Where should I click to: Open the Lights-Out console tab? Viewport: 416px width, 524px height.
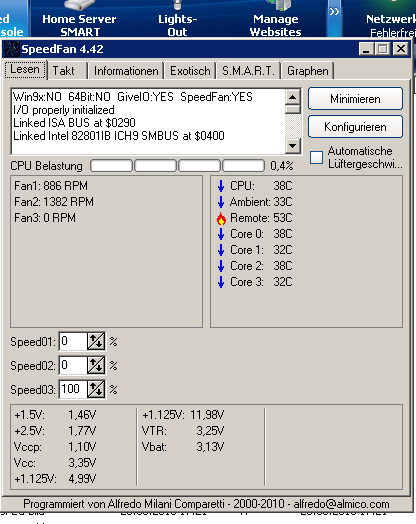177,18
